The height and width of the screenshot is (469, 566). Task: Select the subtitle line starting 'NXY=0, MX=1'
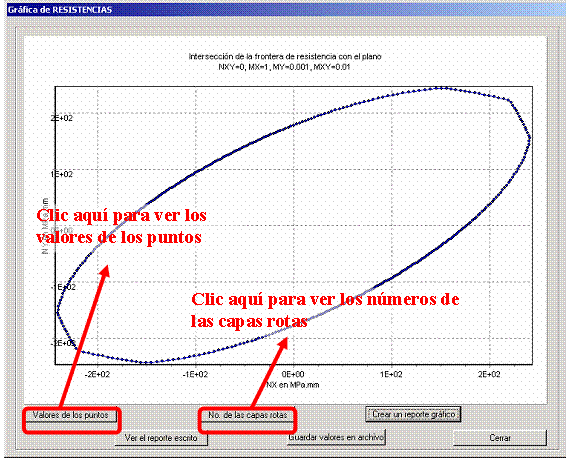tap(284, 67)
